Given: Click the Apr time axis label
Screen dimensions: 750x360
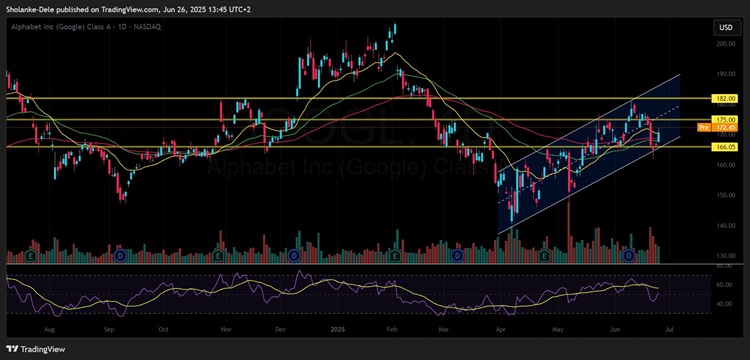Looking at the screenshot, I should (501, 330).
